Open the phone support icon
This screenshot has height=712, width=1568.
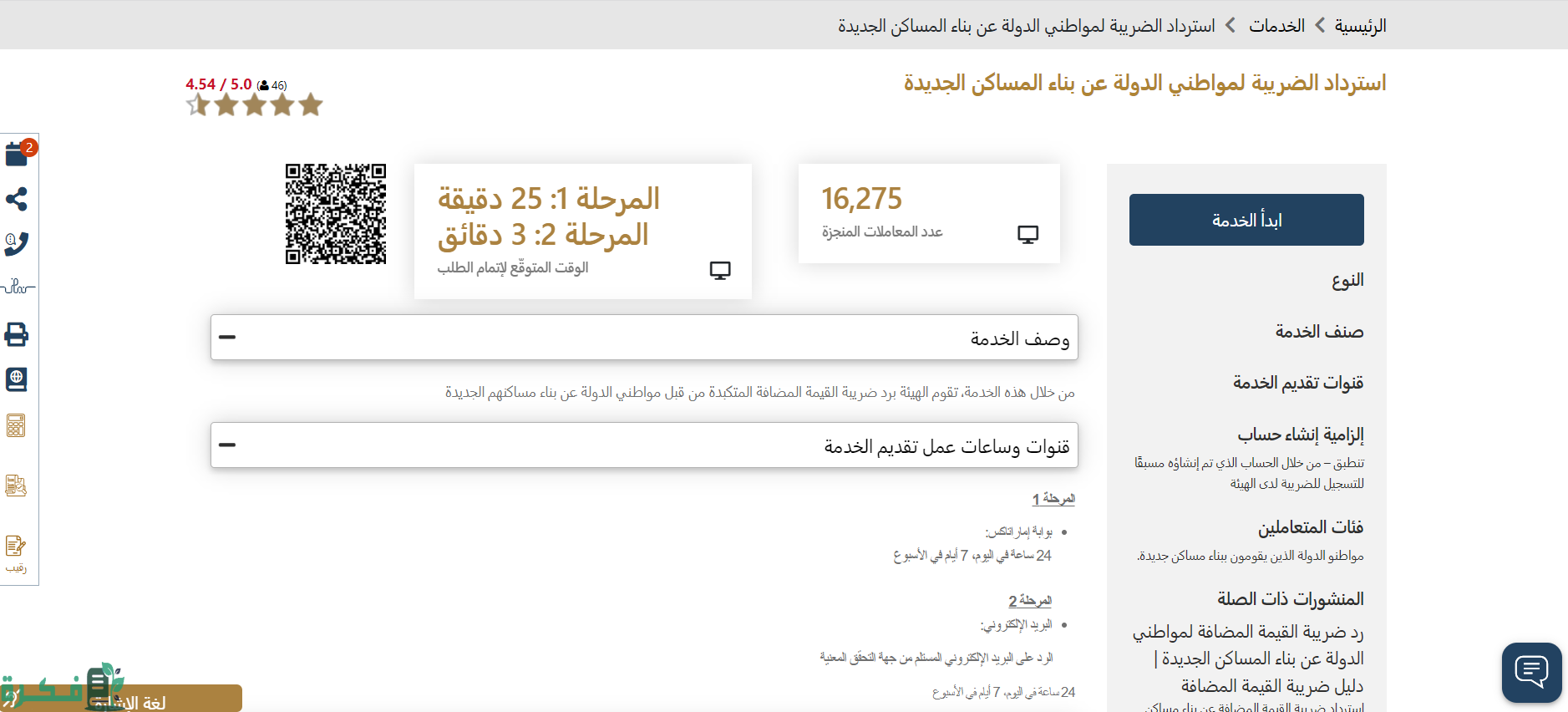tap(17, 243)
